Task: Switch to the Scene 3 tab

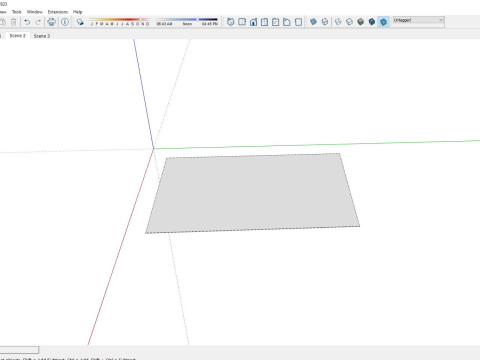Action: 42,36
